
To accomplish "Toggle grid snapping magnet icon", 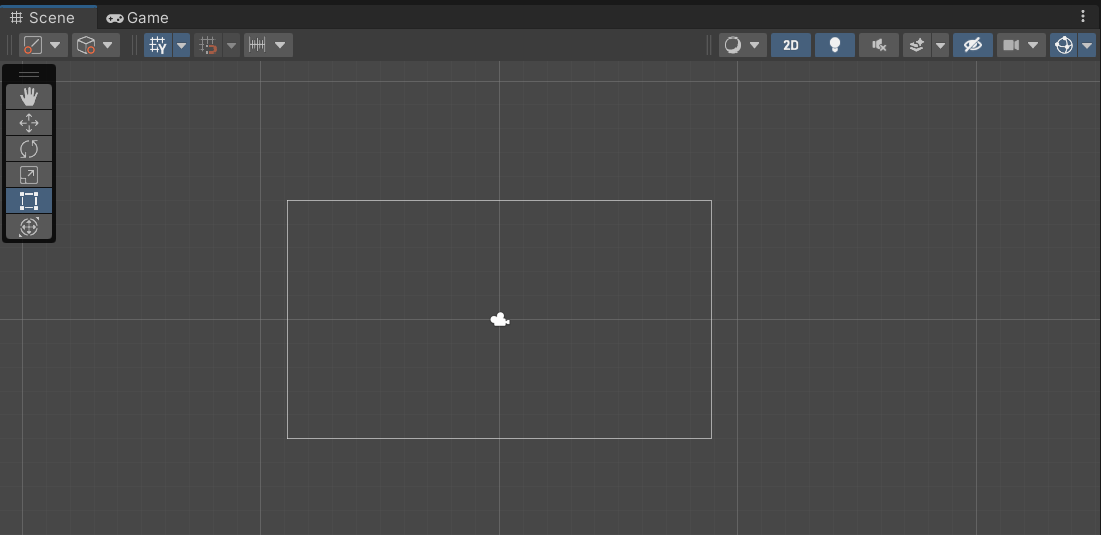I will (x=208, y=45).
